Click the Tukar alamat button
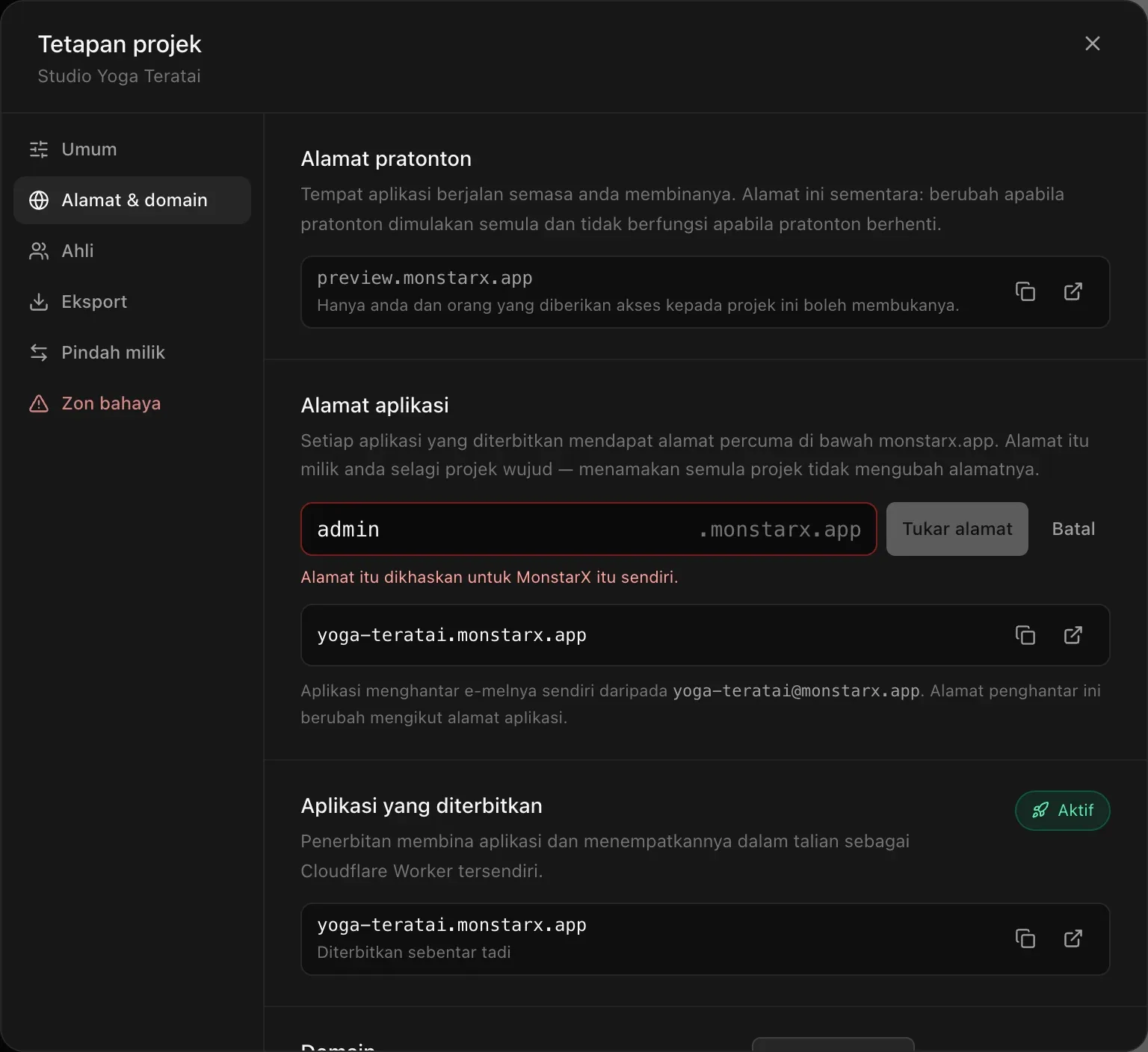 pyautogui.click(x=957, y=529)
